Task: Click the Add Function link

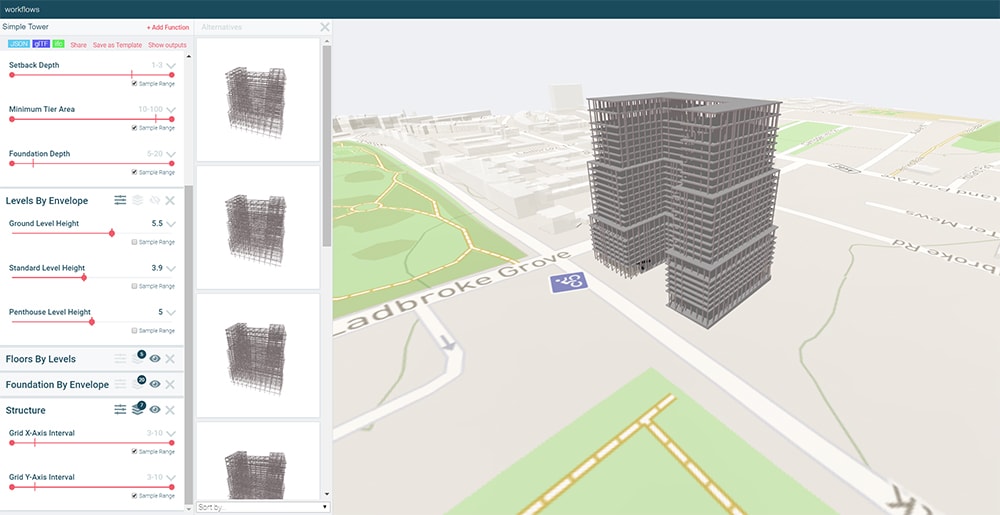Action: 167,27
